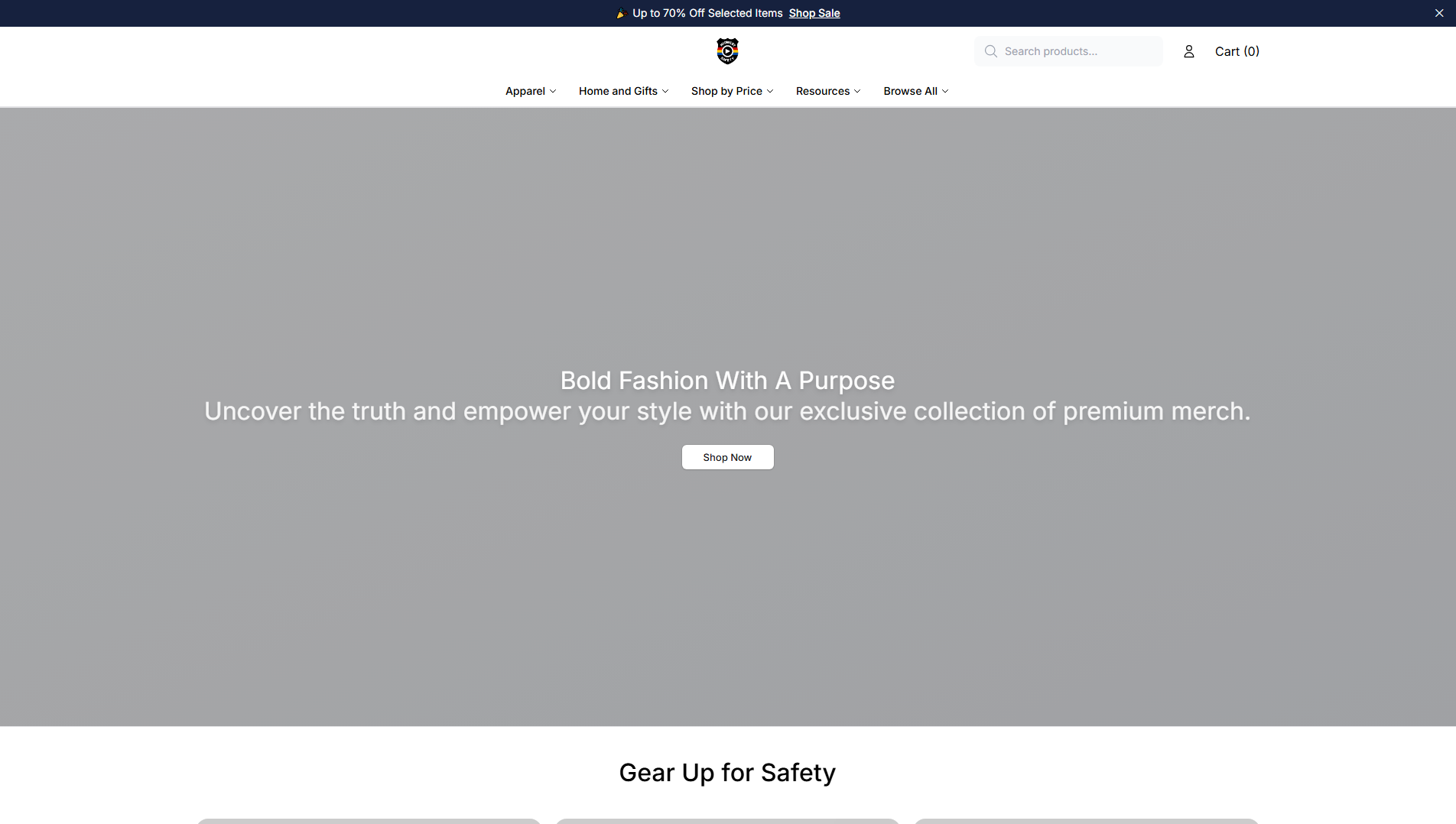Click the Gear Up for Safety heading

click(727, 772)
